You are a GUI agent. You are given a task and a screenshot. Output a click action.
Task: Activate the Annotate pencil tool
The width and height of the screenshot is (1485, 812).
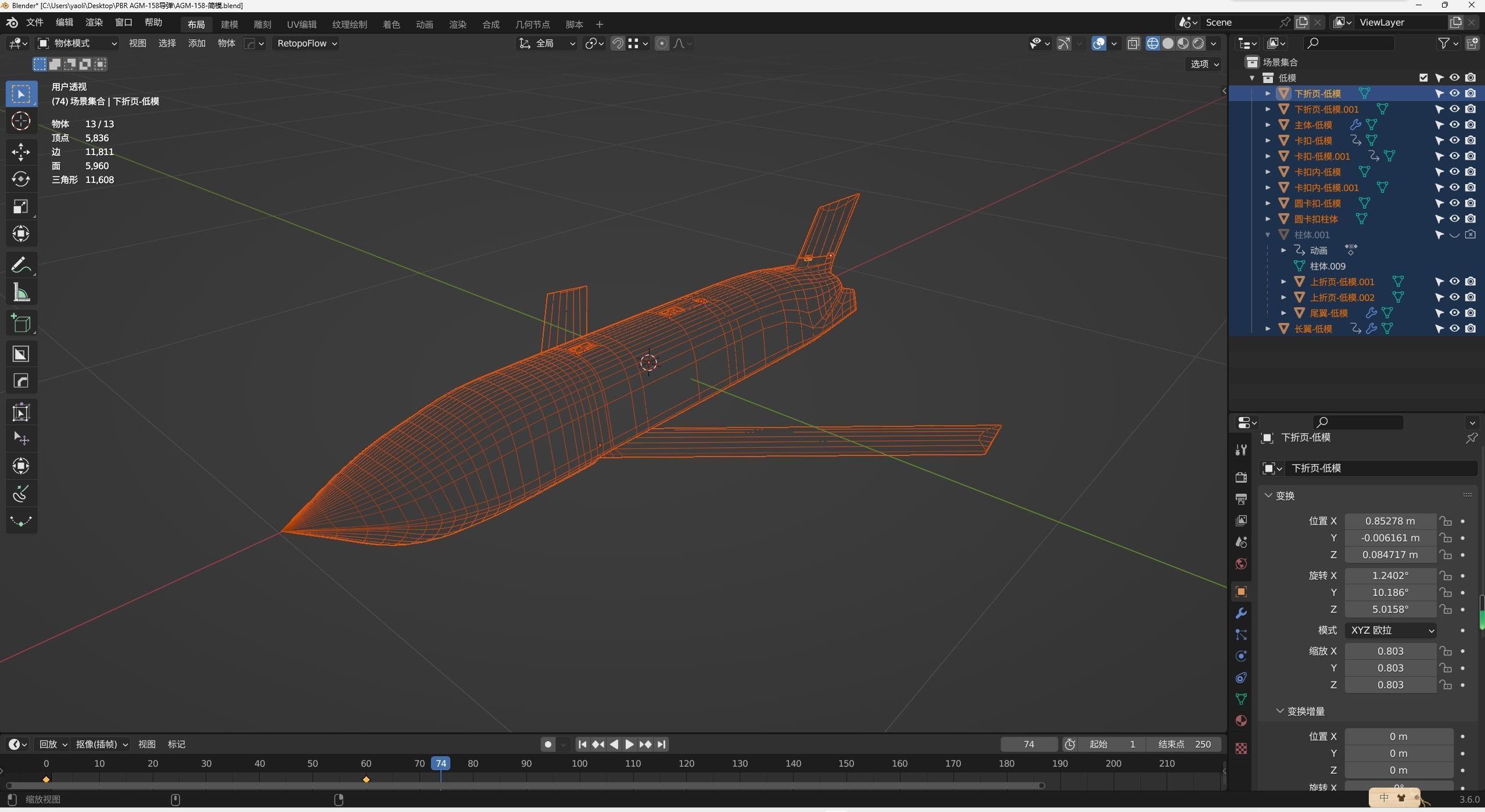point(21,265)
